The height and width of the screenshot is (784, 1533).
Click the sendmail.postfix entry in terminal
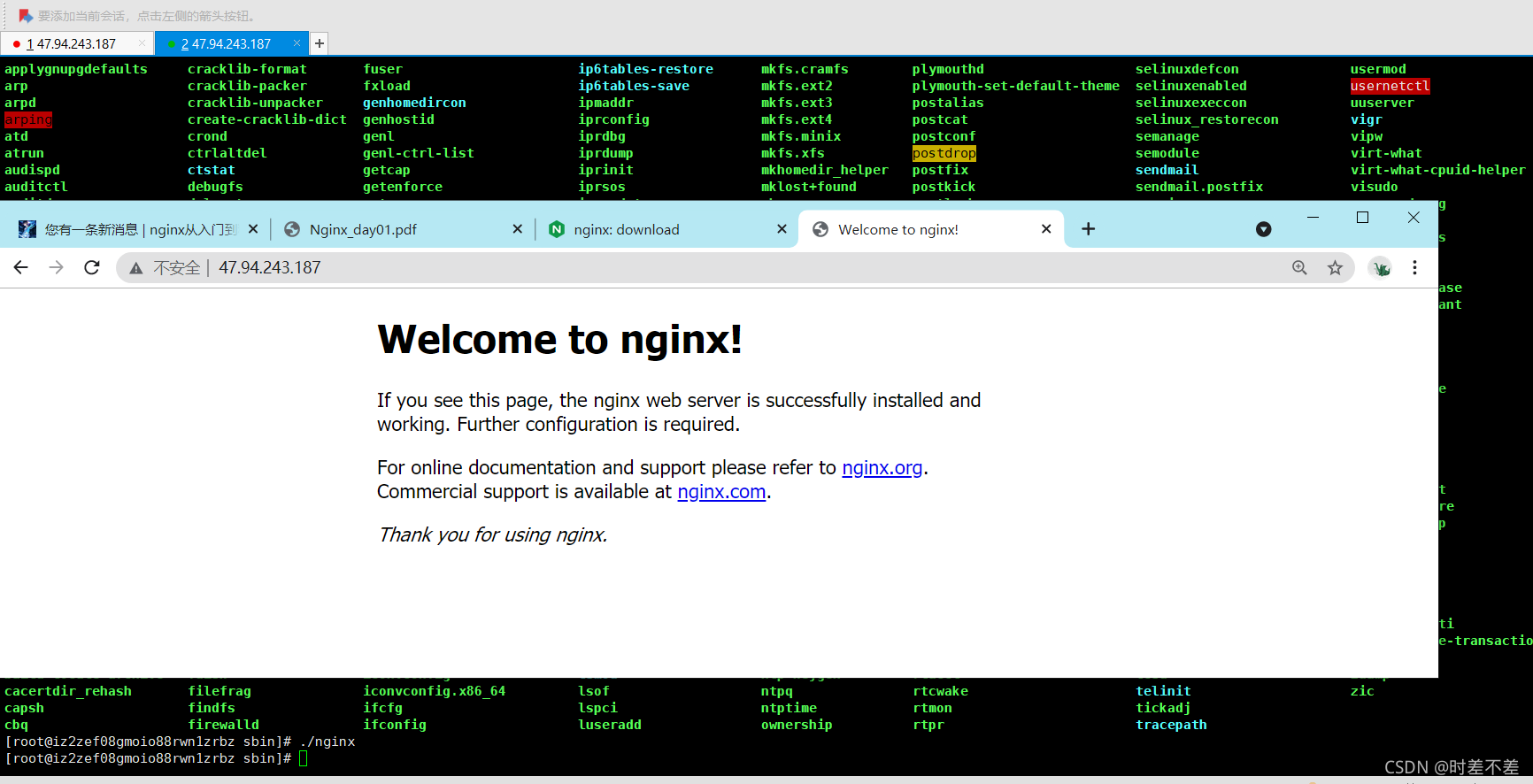[x=1199, y=187]
